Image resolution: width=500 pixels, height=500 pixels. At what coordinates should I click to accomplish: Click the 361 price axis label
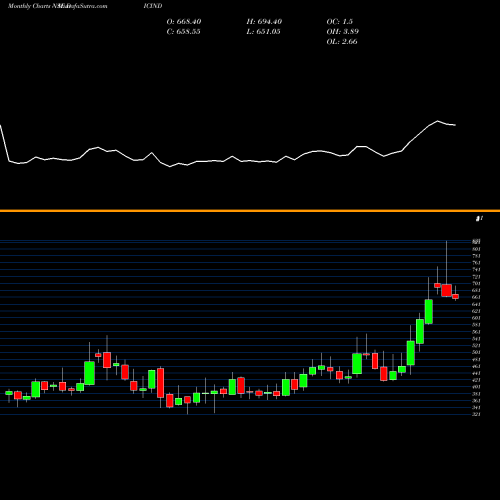coord(476,401)
